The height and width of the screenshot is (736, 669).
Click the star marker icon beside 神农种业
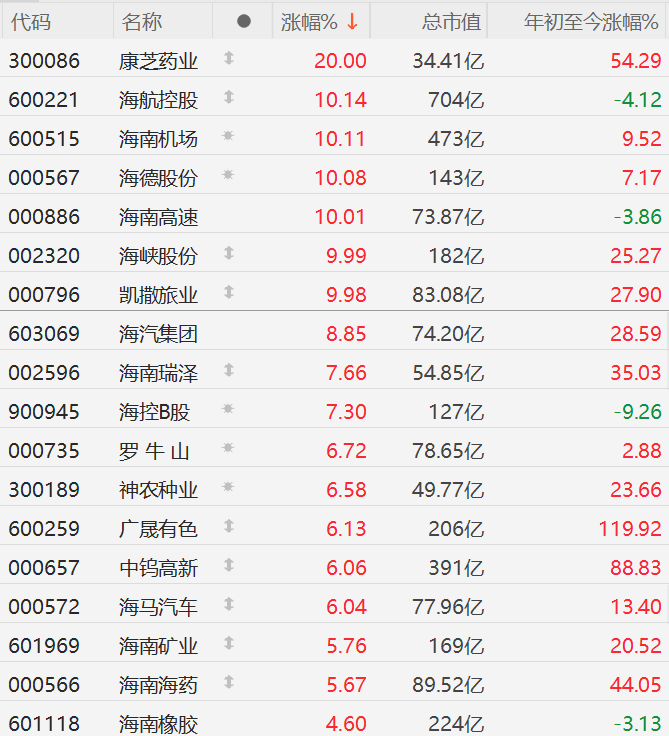coord(228,487)
